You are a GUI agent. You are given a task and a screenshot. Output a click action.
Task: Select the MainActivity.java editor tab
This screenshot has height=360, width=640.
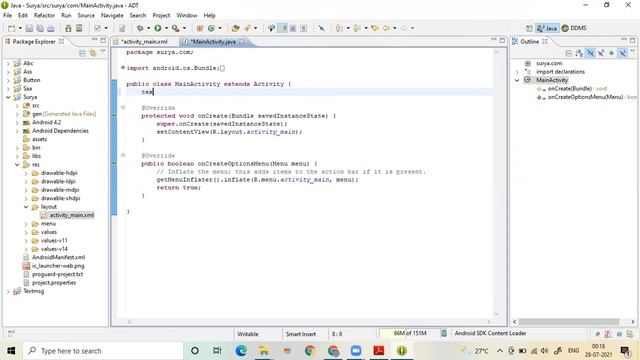pyautogui.click(x=214, y=42)
